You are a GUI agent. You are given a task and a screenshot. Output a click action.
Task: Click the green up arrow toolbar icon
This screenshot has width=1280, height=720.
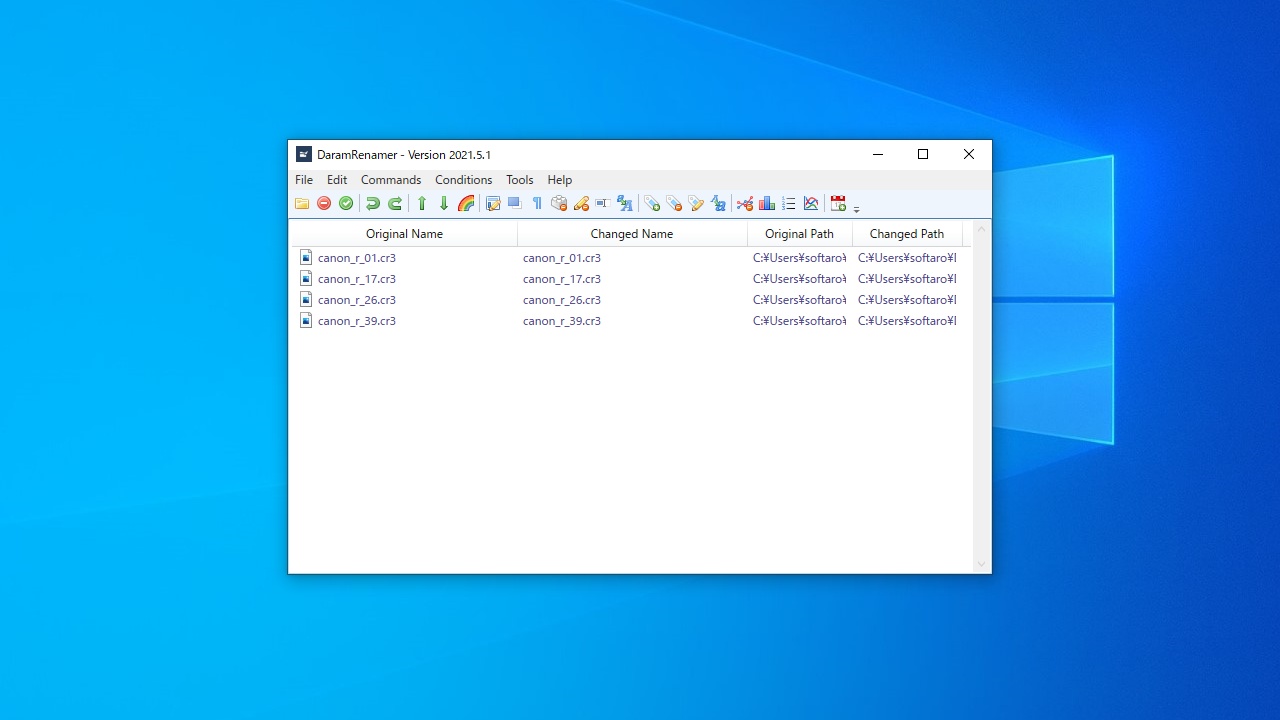(x=422, y=204)
